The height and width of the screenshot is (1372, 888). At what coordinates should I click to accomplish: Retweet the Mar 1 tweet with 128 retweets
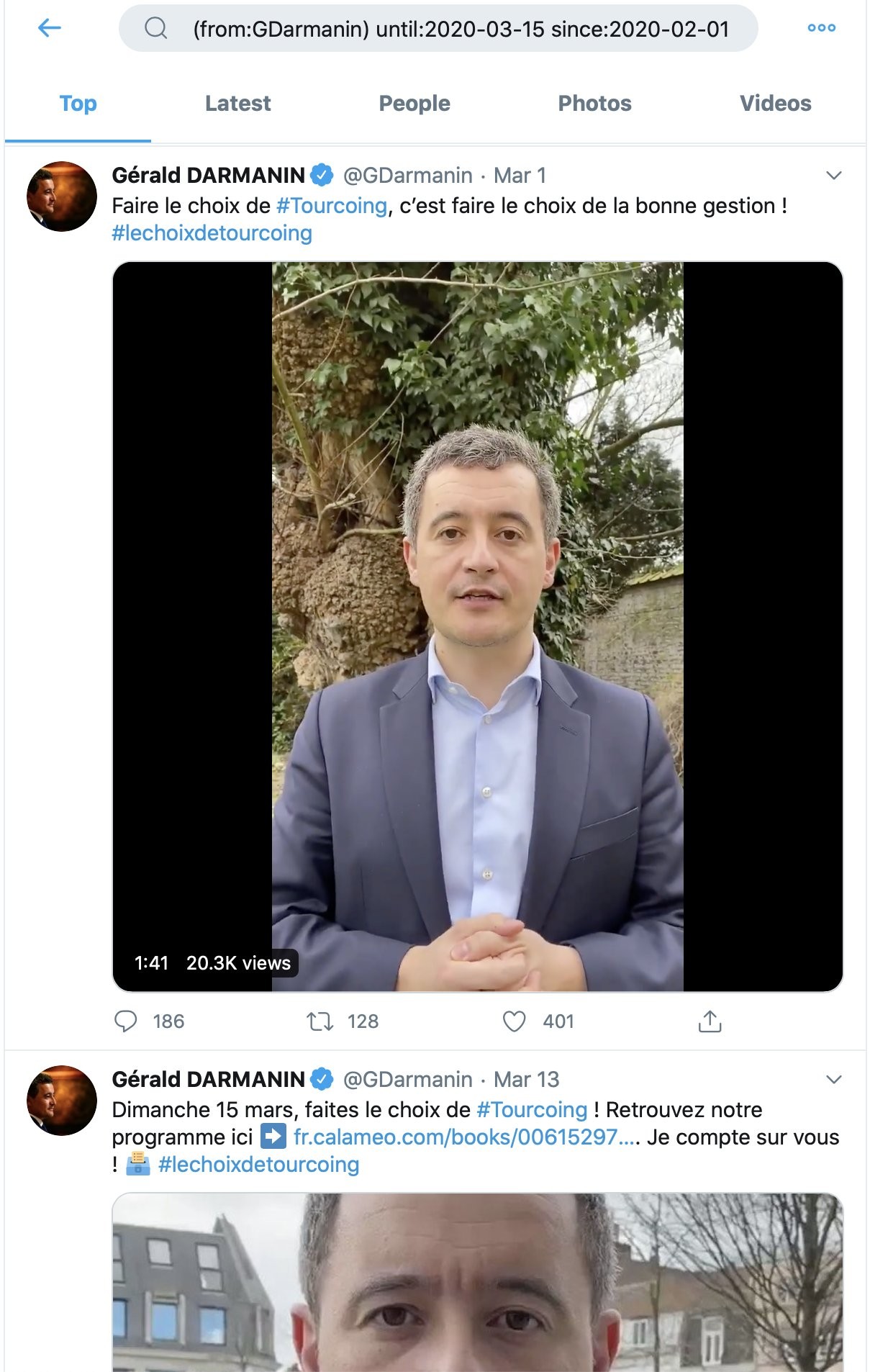tap(320, 1021)
